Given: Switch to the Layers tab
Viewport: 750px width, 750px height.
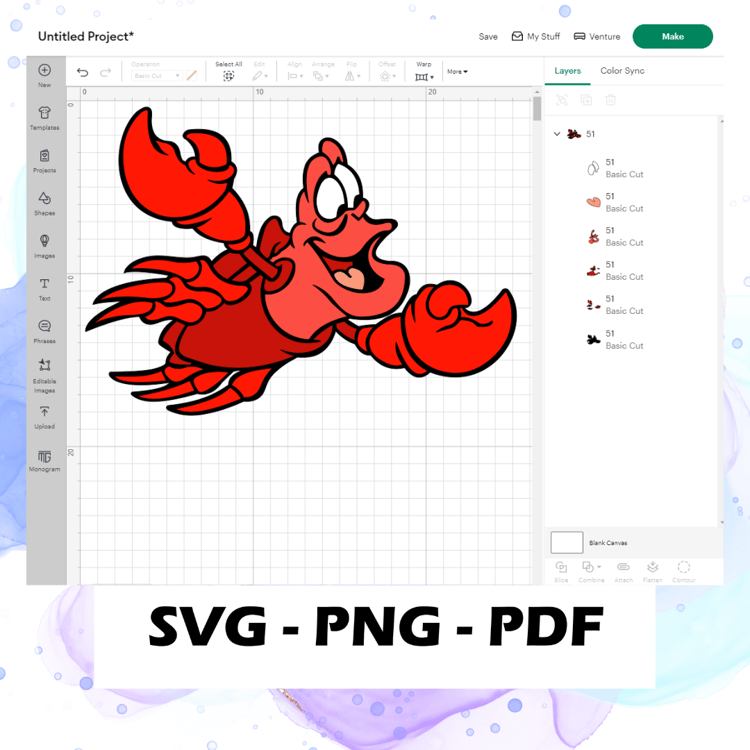Looking at the screenshot, I should point(567,71).
